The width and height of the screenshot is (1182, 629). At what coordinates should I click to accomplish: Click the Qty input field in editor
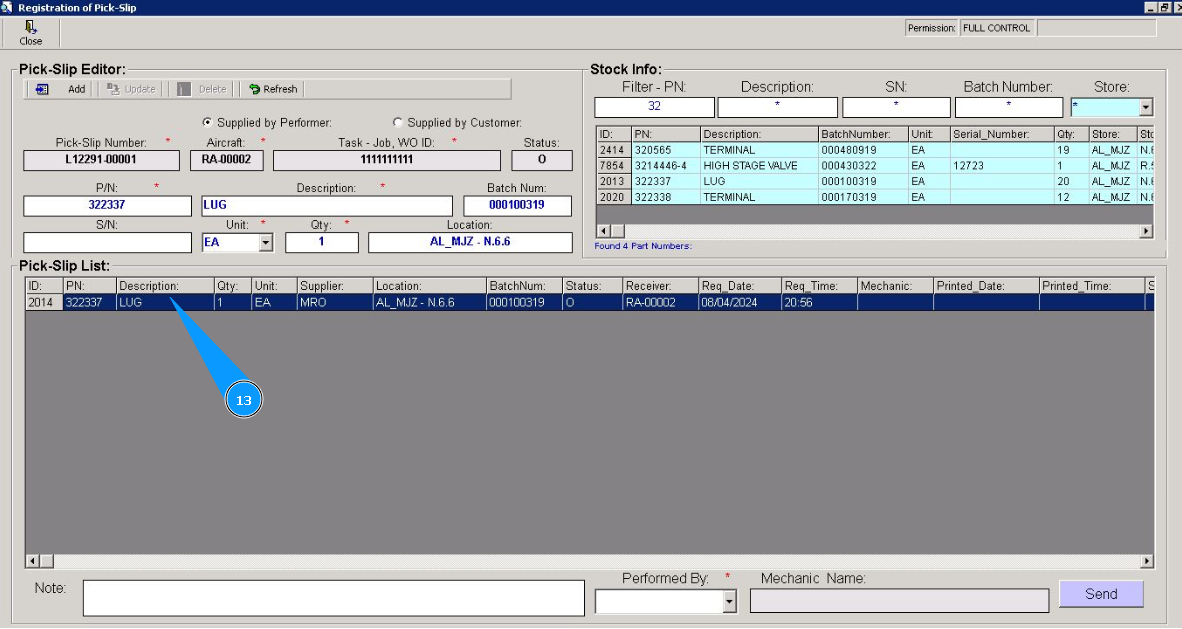321,242
